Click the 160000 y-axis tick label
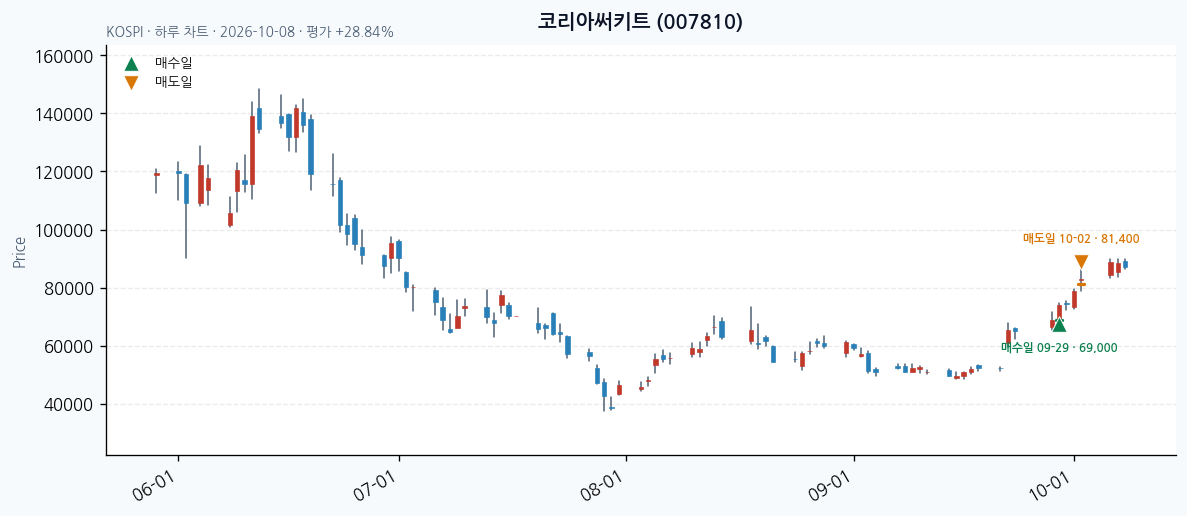The image size is (1187, 516). pyautogui.click(x=65, y=56)
